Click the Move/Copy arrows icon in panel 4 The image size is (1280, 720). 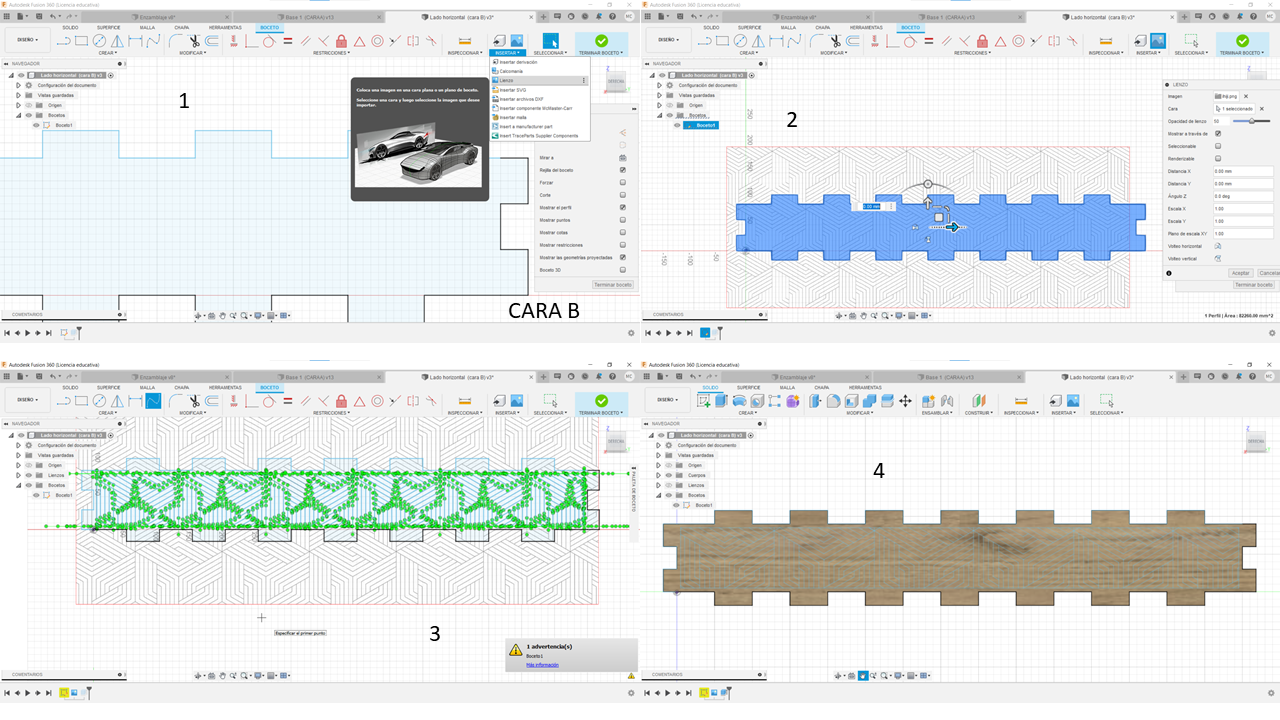pos(905,400)
